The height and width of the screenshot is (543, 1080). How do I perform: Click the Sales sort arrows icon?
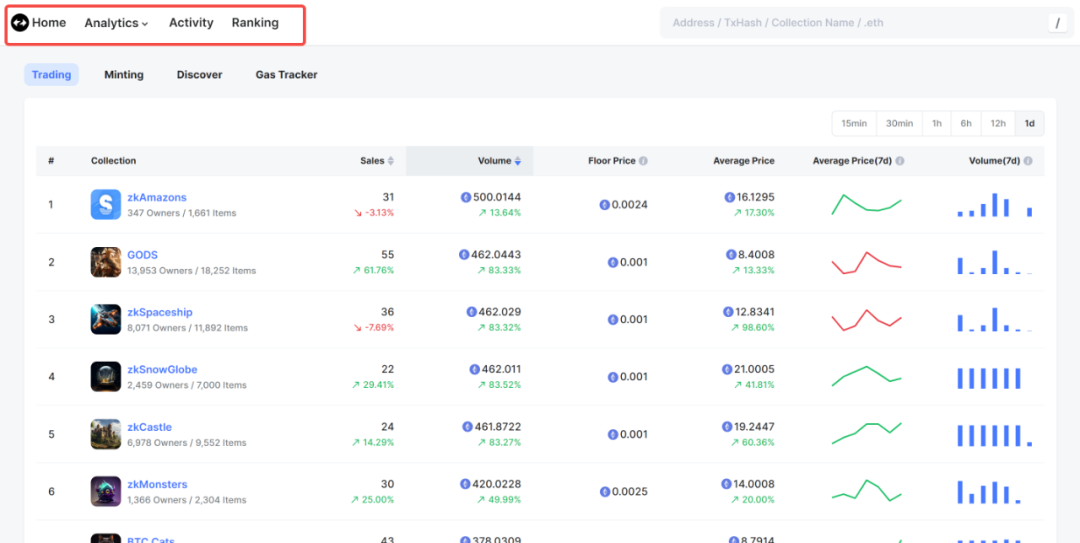(391, 161)
